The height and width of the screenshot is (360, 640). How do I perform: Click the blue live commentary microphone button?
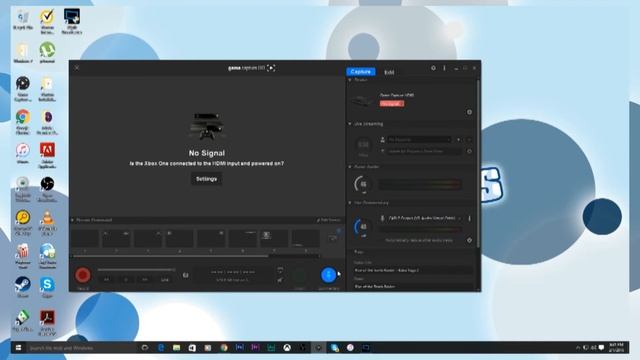tap(329, 275)
